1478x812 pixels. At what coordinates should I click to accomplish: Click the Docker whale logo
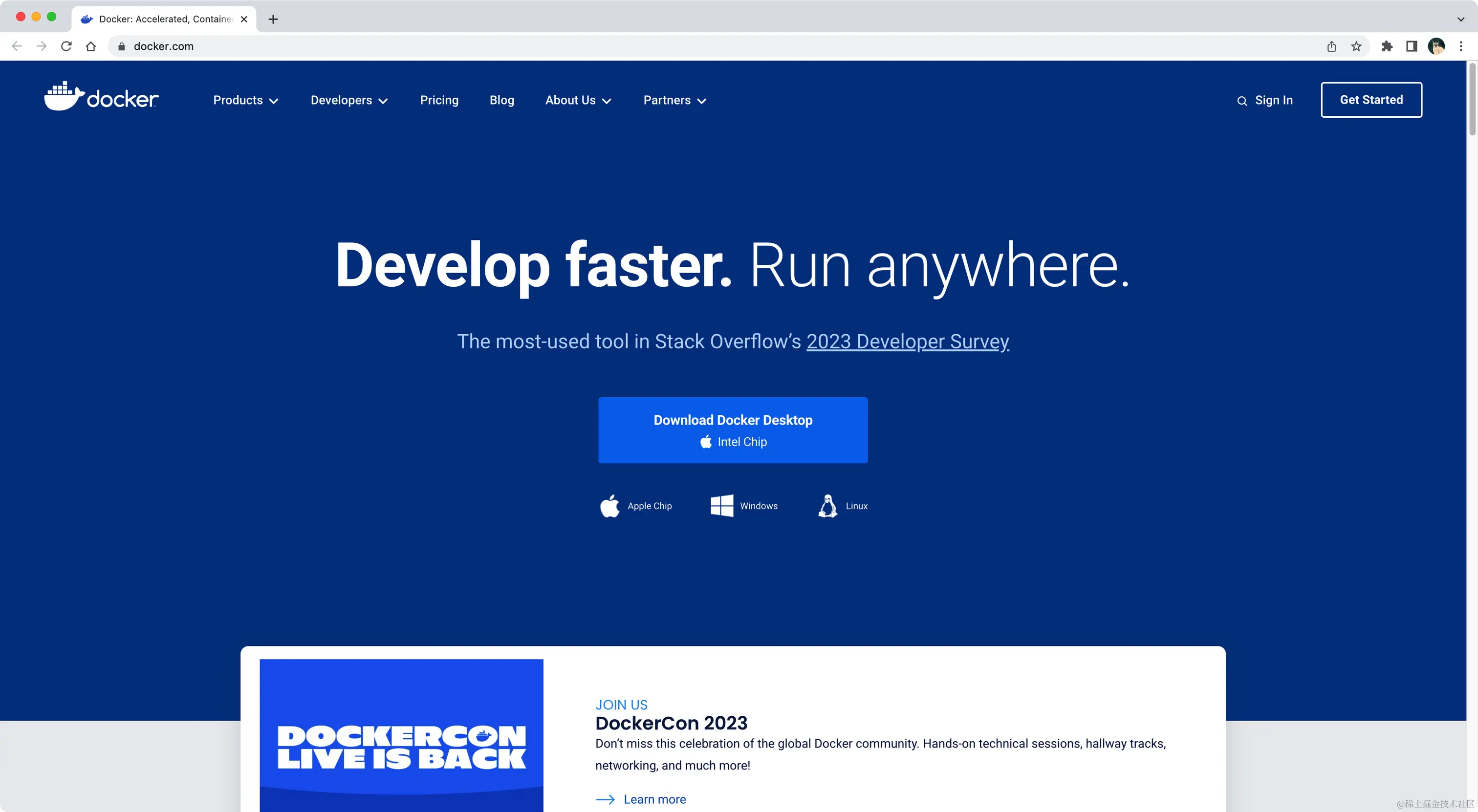tap(101, 96)
